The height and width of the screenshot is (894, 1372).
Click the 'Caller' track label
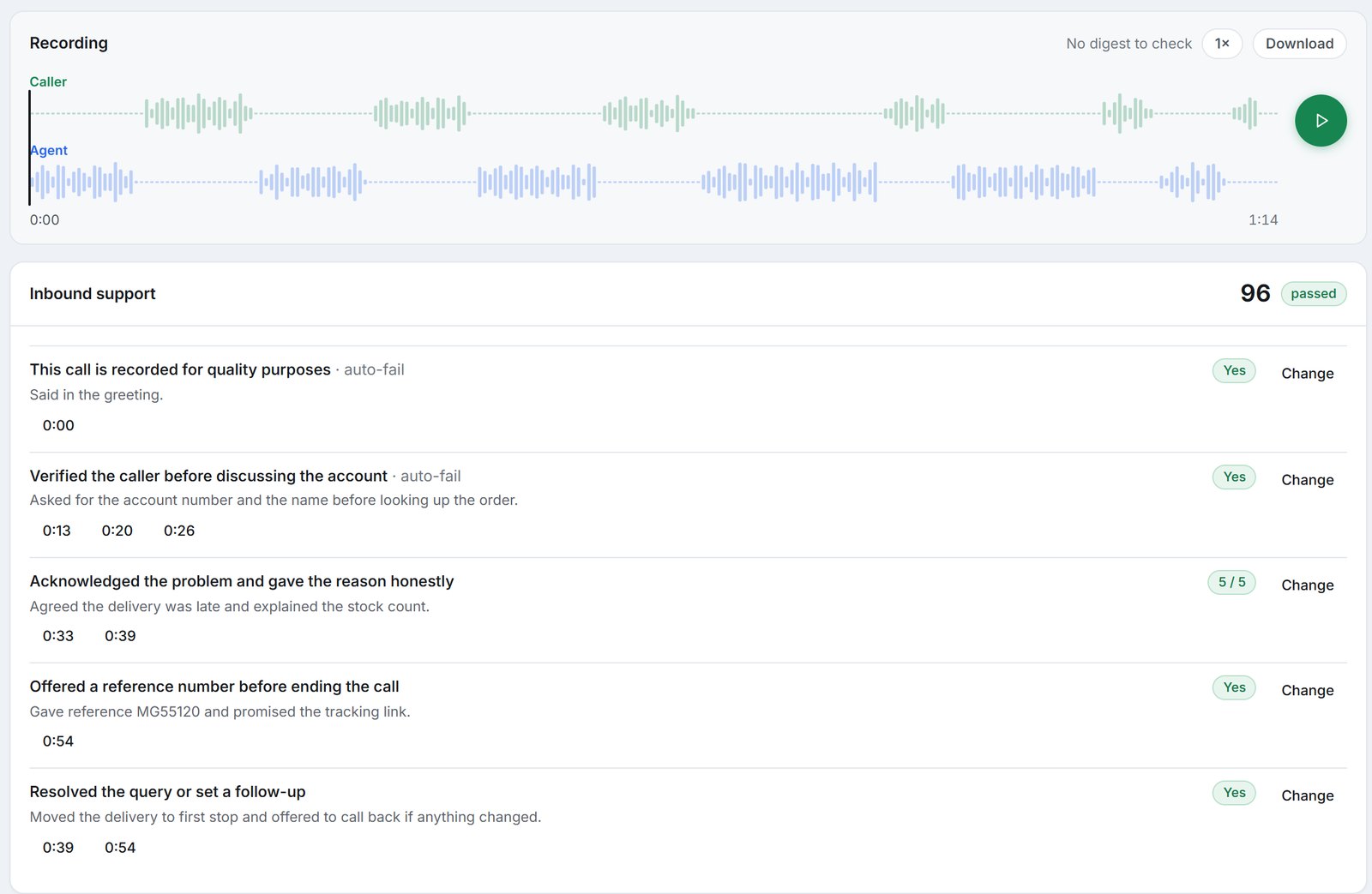tap(48, 81)
